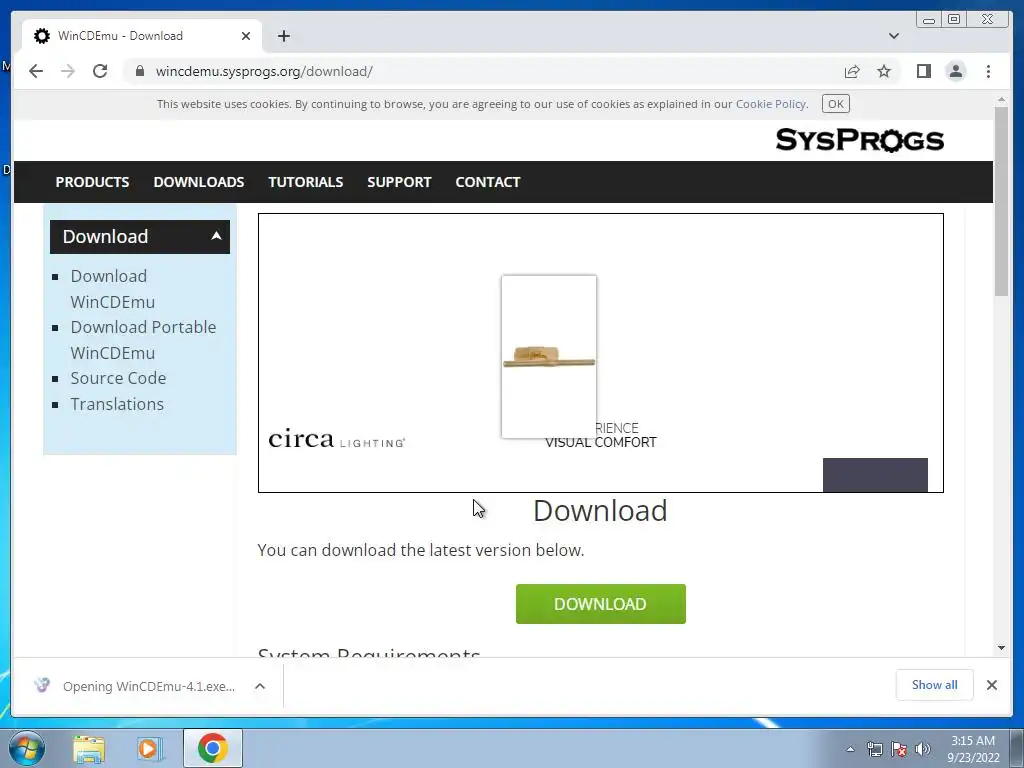Click the network tray icon
The image size is (1024, 768).
[874, 749]
